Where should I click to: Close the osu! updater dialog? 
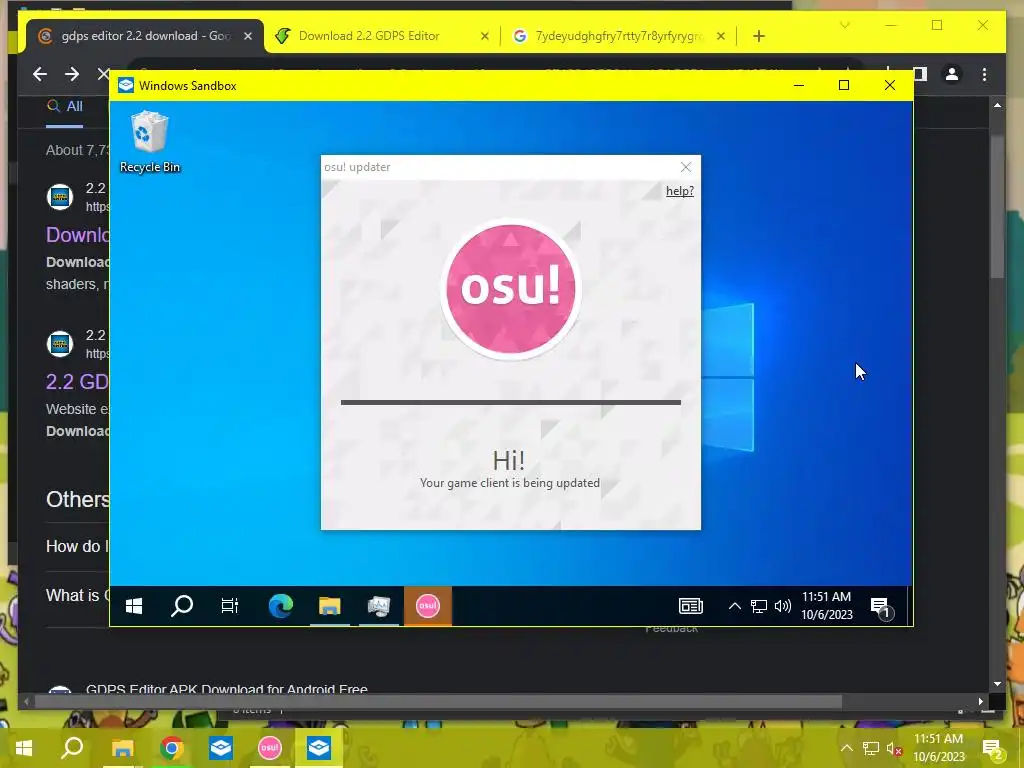click(686, 167)
